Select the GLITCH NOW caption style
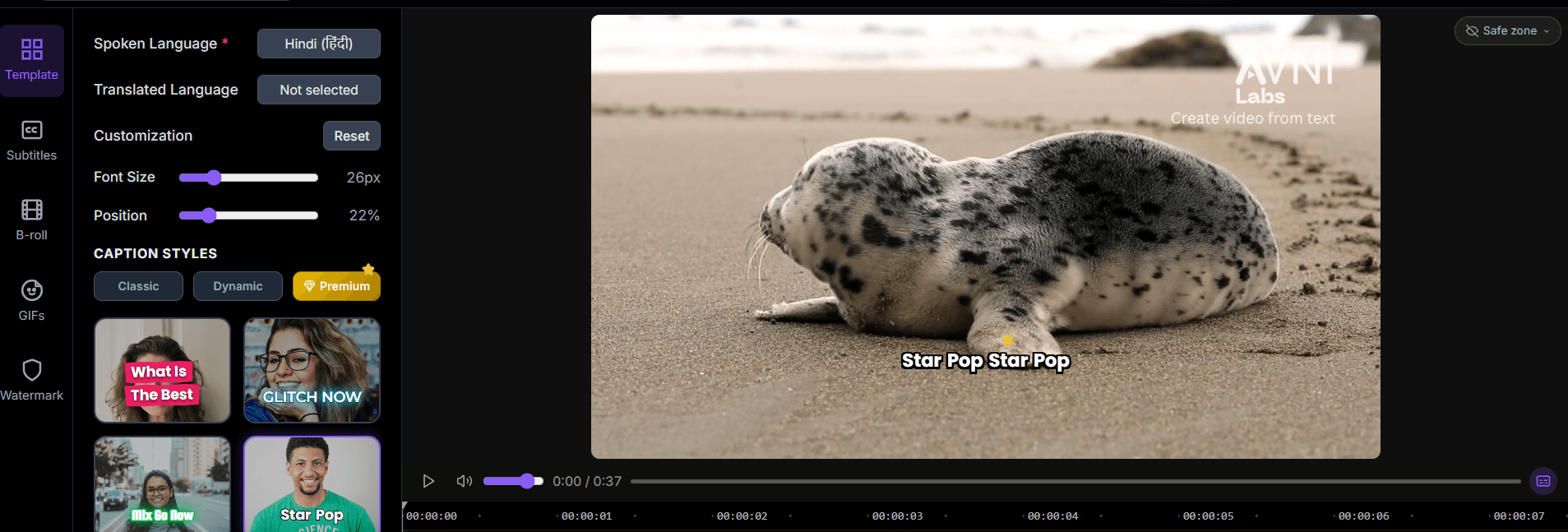 (x=312, y=370)
